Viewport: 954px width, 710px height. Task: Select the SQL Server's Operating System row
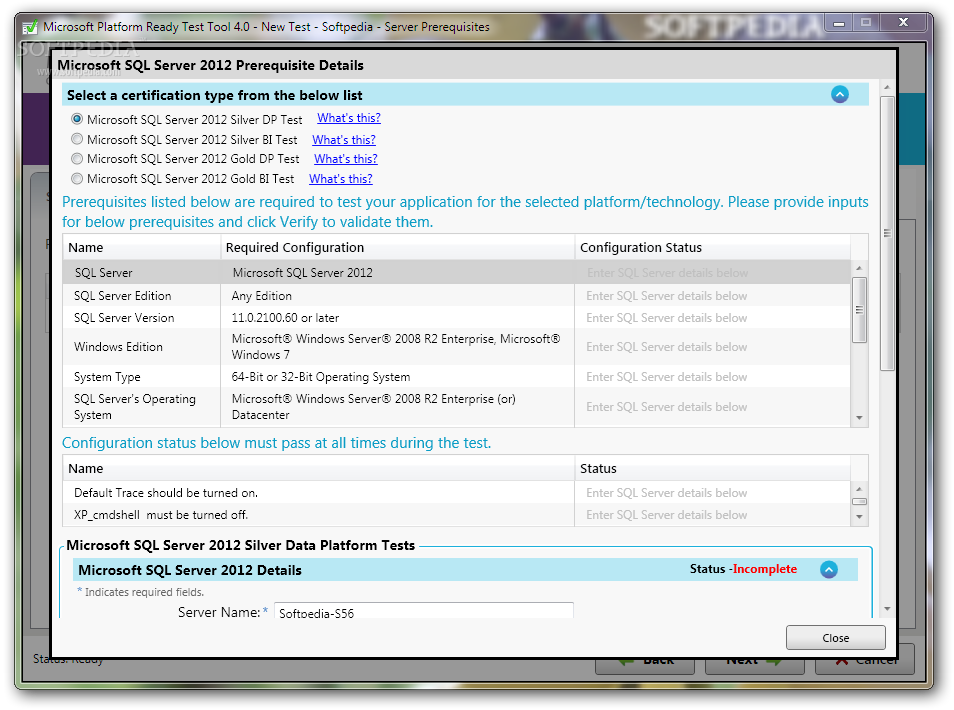pos(456,406)
